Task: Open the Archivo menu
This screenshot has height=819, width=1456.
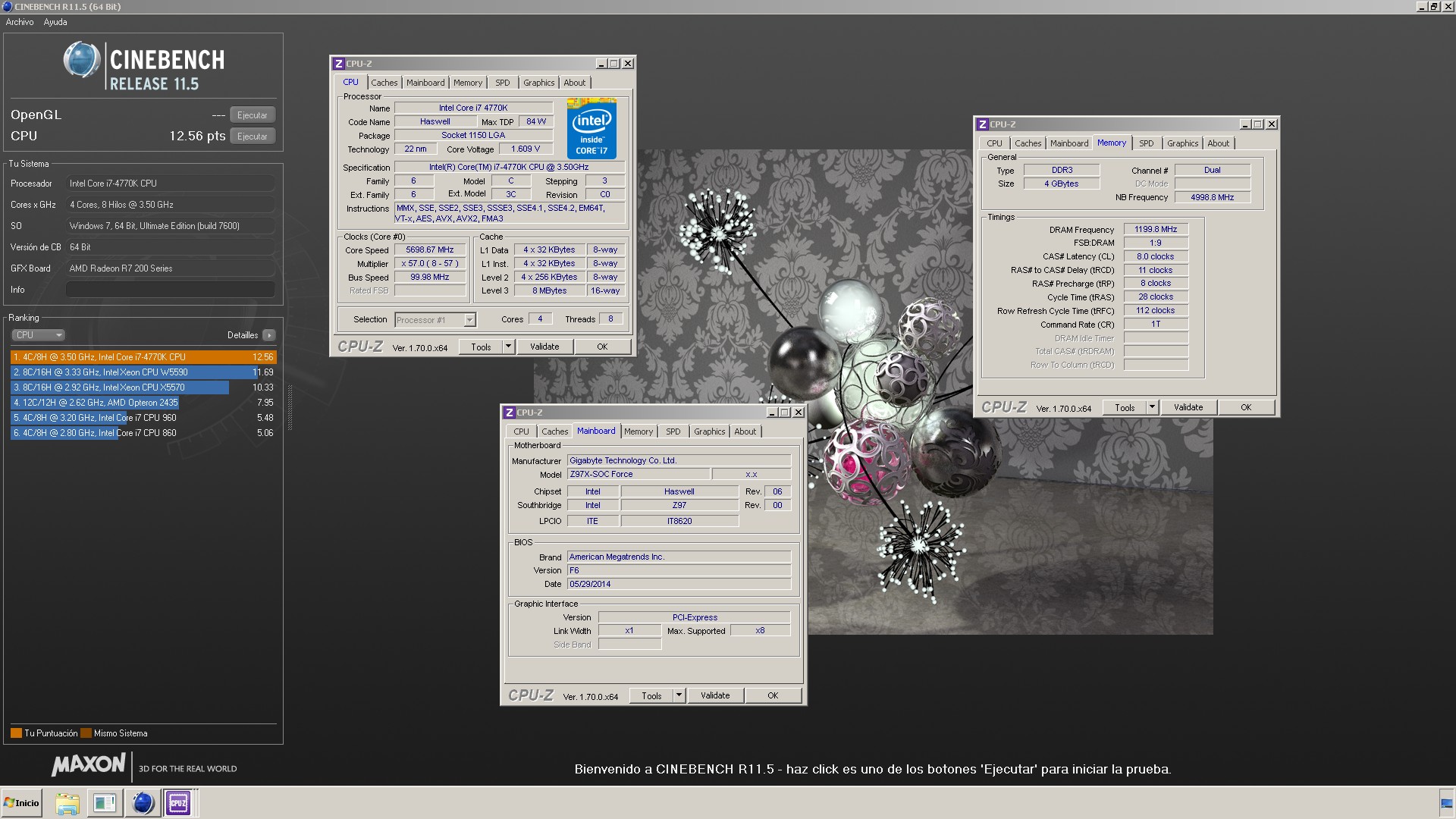Action: click(x=20, y=22)
